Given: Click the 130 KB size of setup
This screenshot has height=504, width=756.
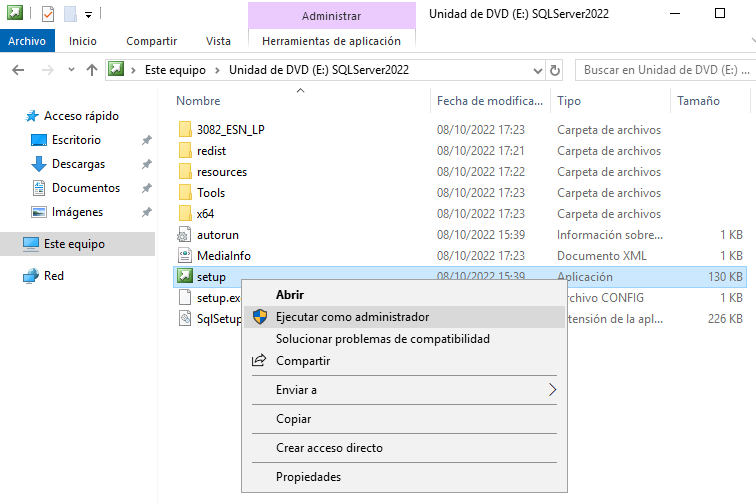Looking at the screenshot, I should point(725,277).
